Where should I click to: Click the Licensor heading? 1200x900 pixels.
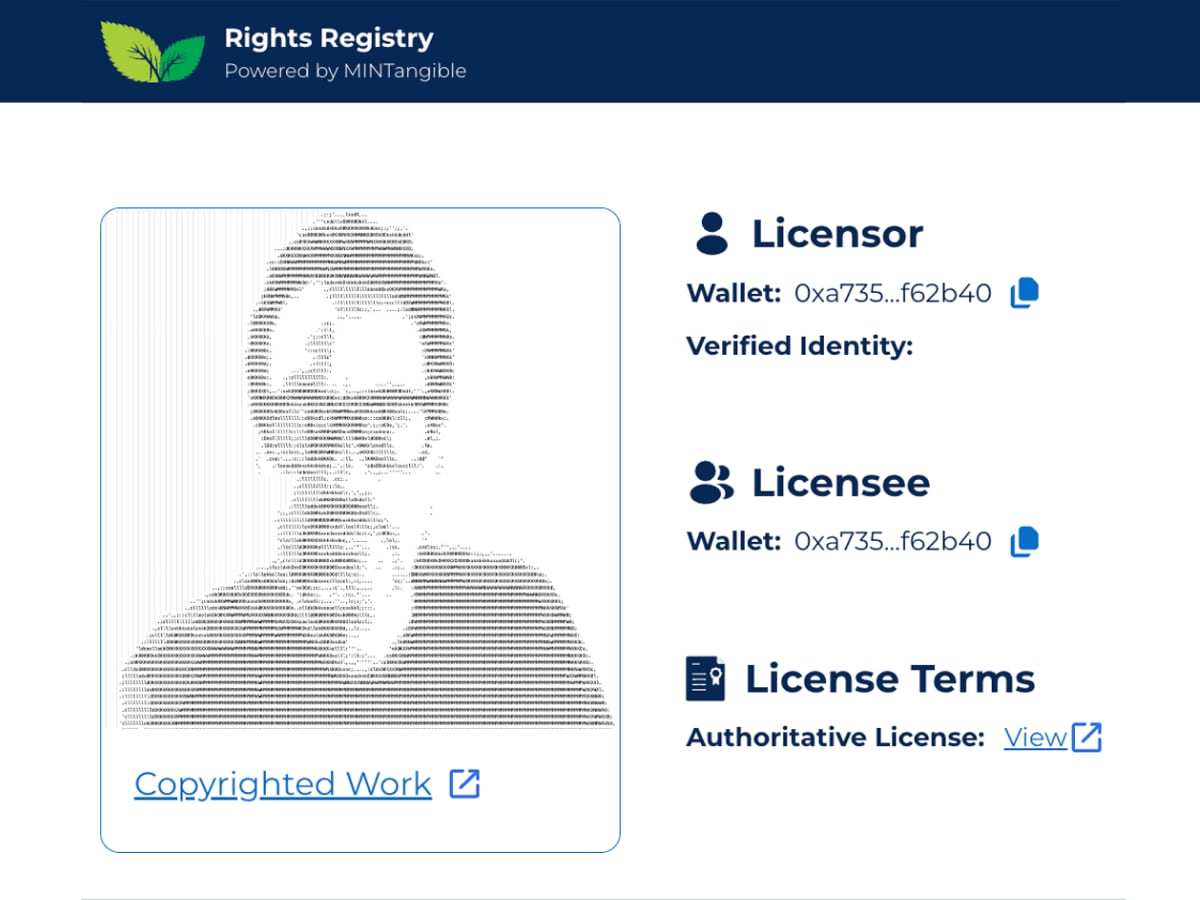[837, 234]
